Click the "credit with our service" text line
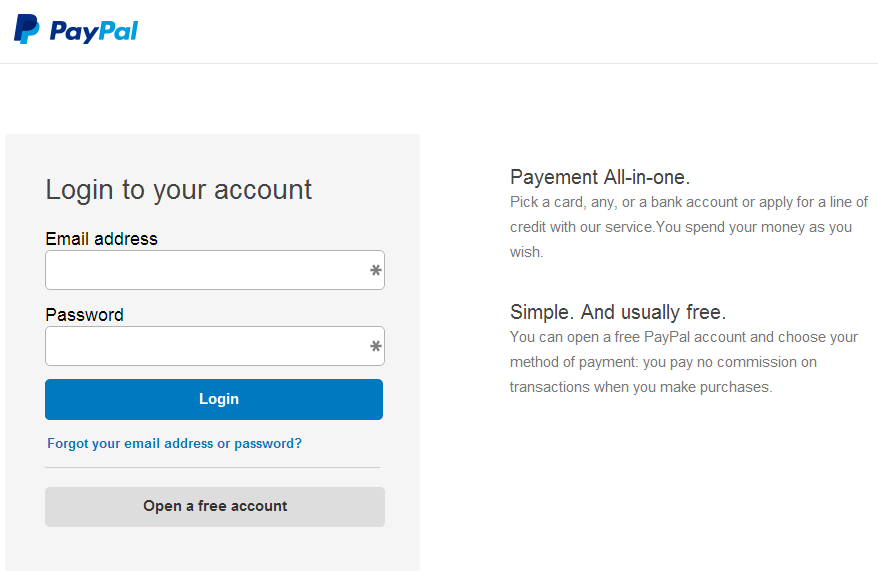 point(680,227)
